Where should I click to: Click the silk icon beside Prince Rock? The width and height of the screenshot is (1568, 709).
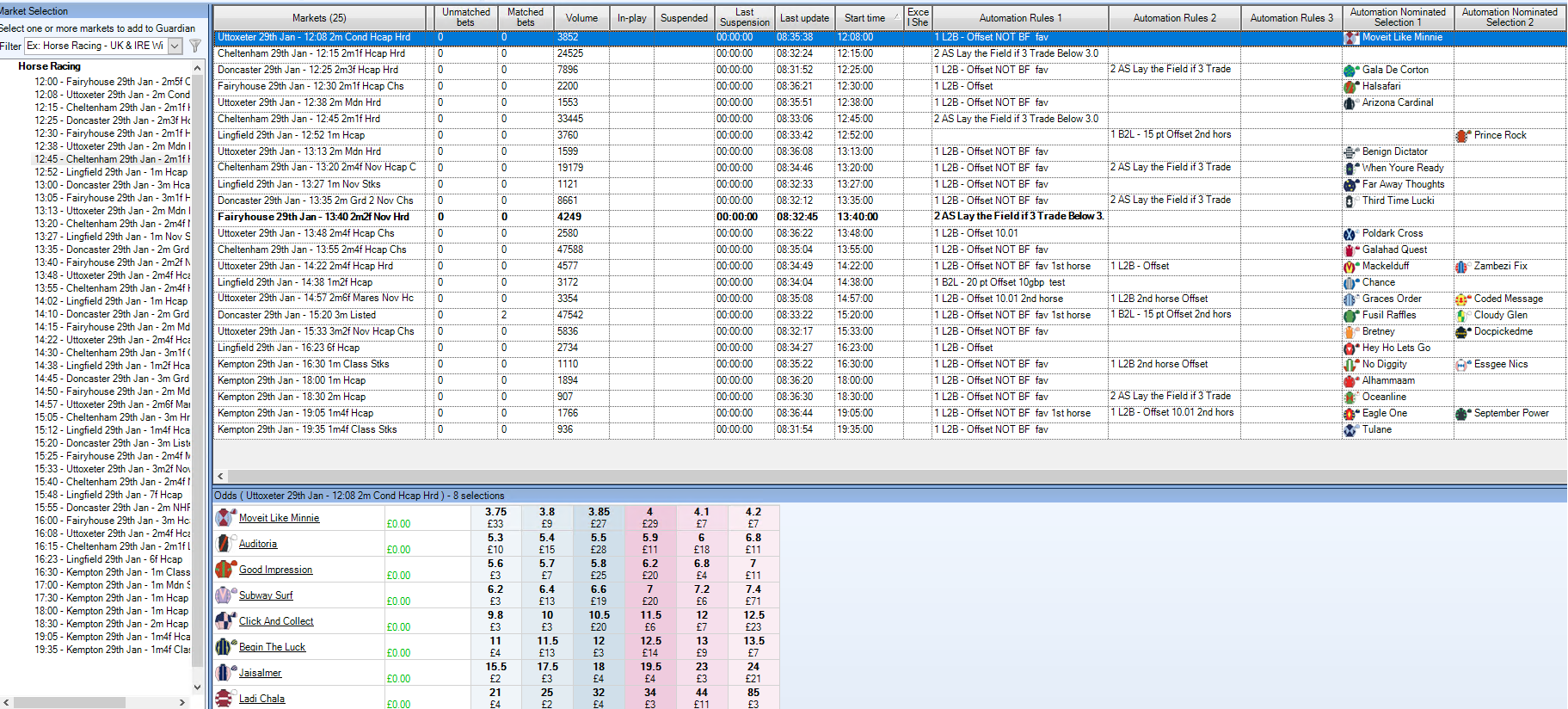(1462, 136)
